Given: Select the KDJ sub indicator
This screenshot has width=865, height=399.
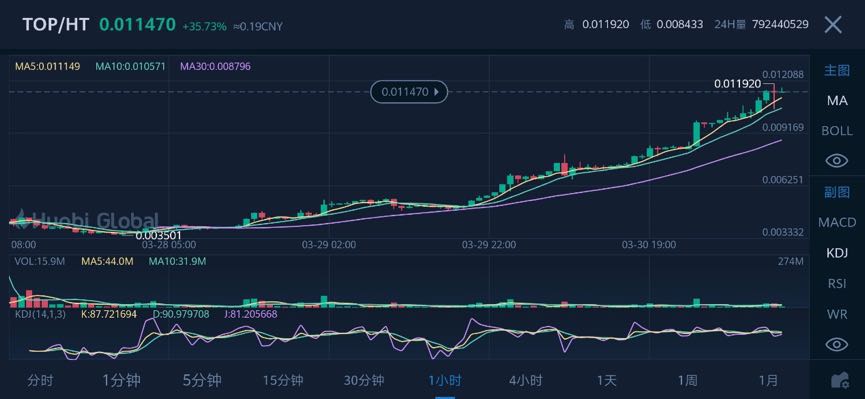Looking at the screenshot, I should [x=837, y=253].
